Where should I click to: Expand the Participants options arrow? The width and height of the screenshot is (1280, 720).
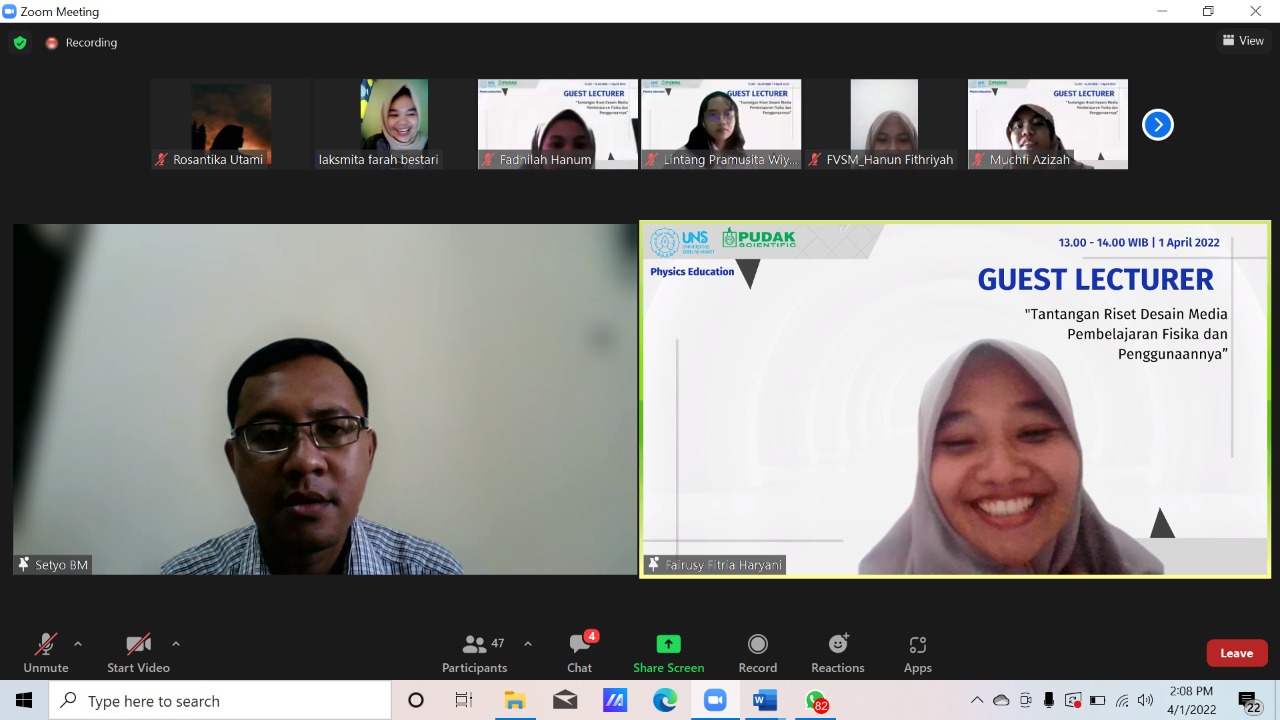528,644
